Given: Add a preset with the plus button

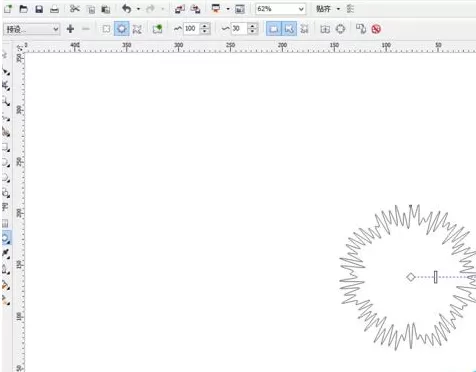Looking at the screenshot, I should click(x=70, y=29).
